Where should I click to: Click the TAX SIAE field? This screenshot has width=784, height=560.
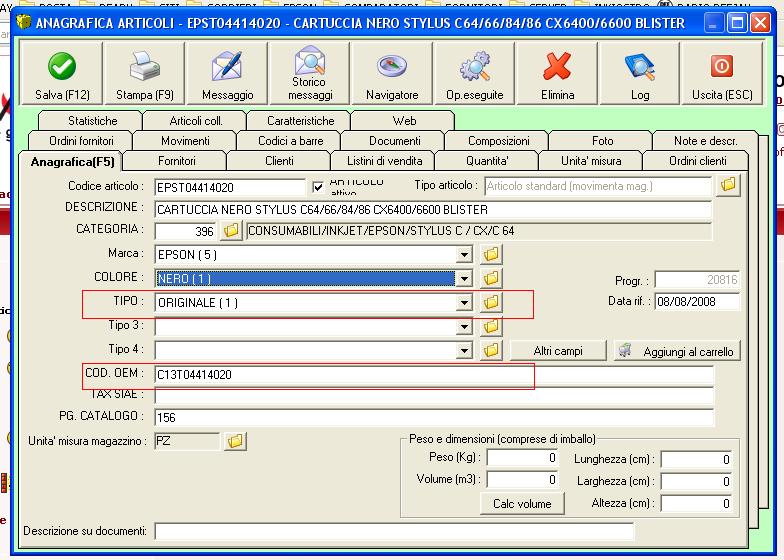(434, 395)
